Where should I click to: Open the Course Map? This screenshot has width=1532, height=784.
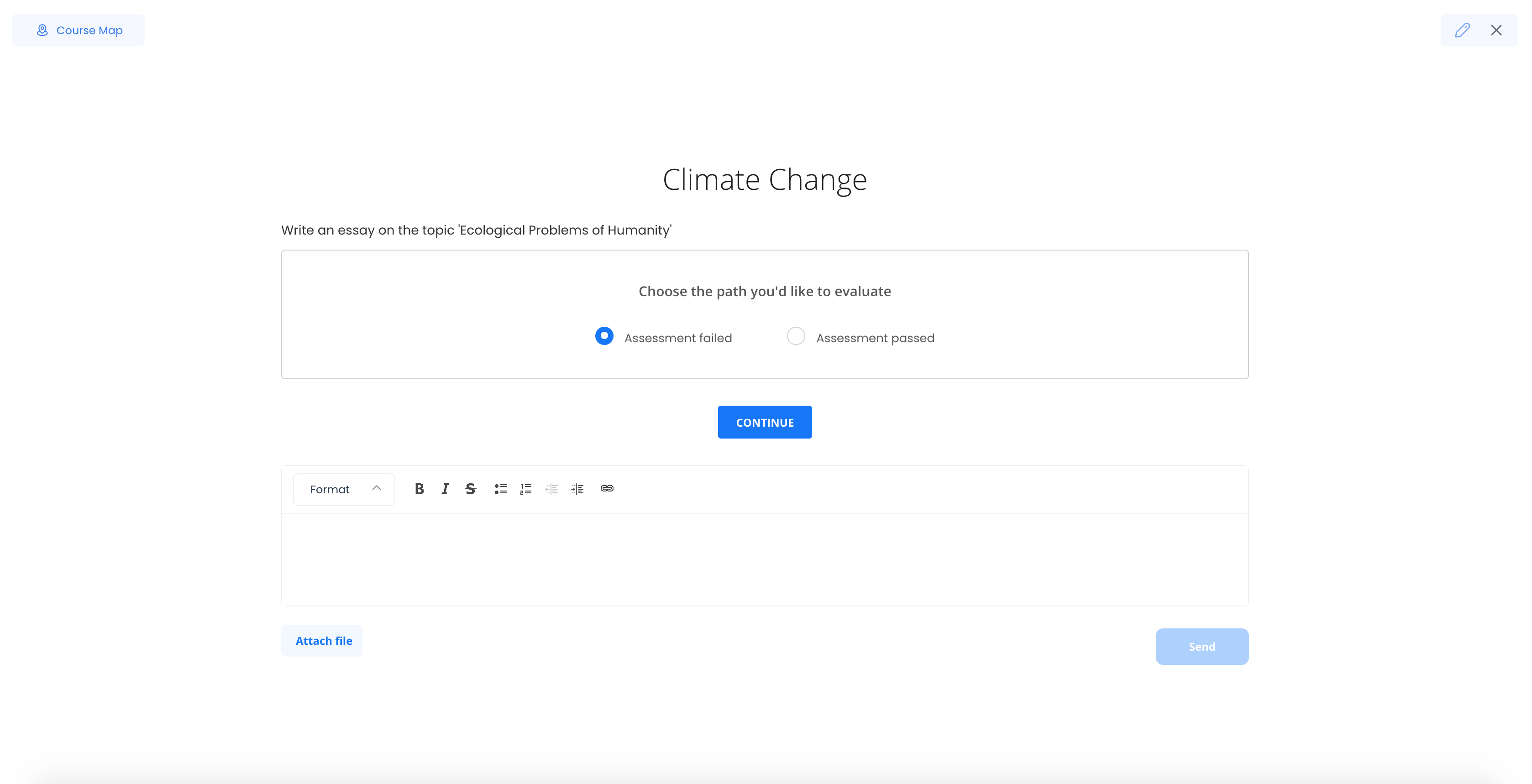pos(78,30)
